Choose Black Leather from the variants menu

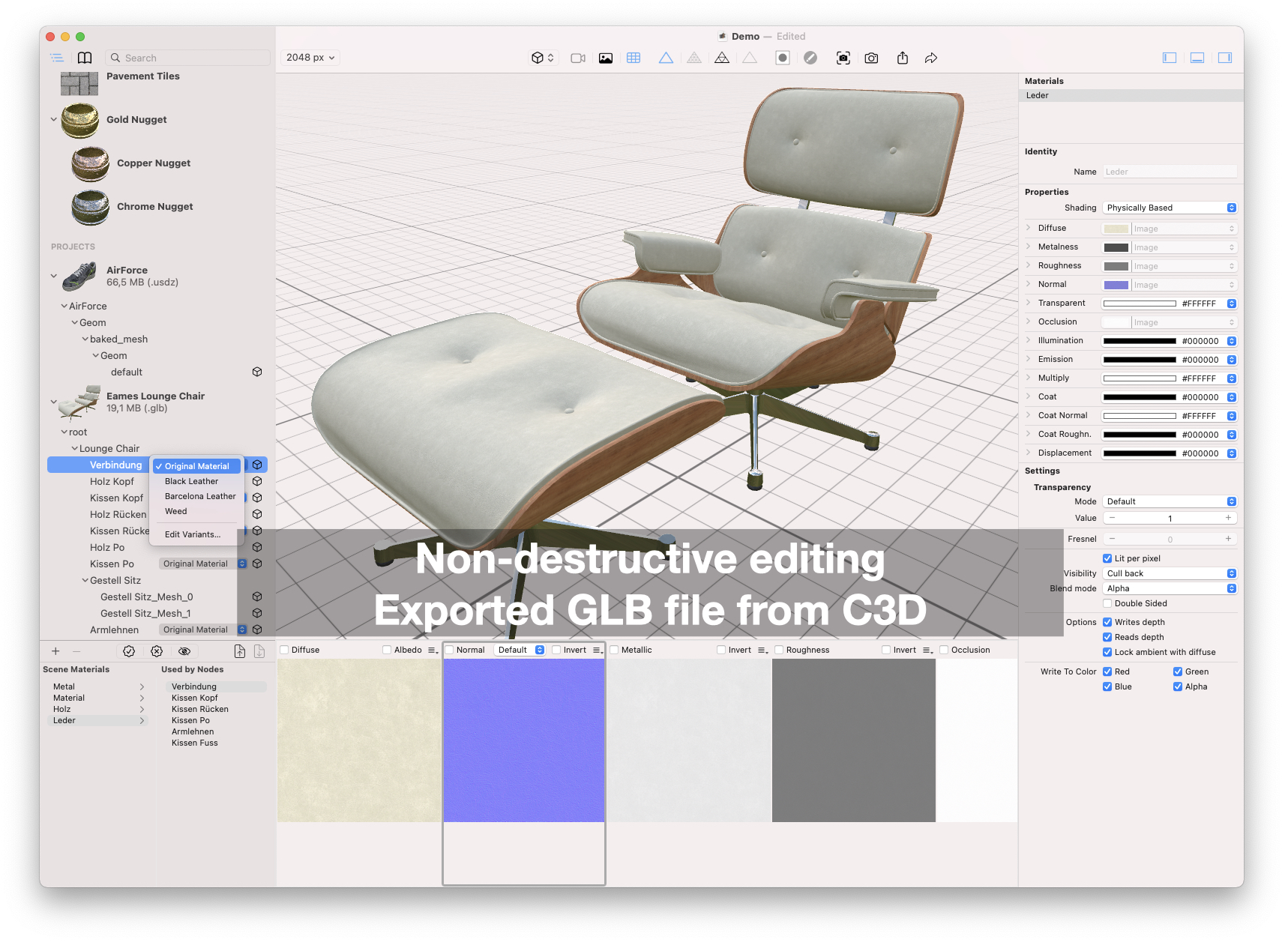pos(191,481)
